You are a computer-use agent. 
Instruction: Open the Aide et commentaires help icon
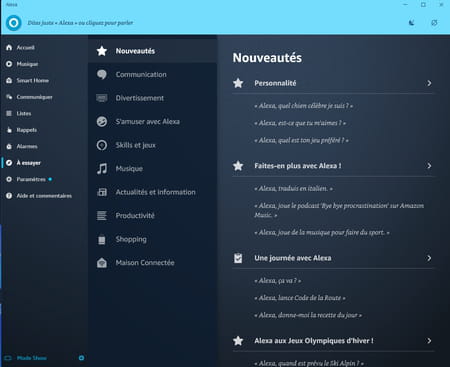[9, 196]
